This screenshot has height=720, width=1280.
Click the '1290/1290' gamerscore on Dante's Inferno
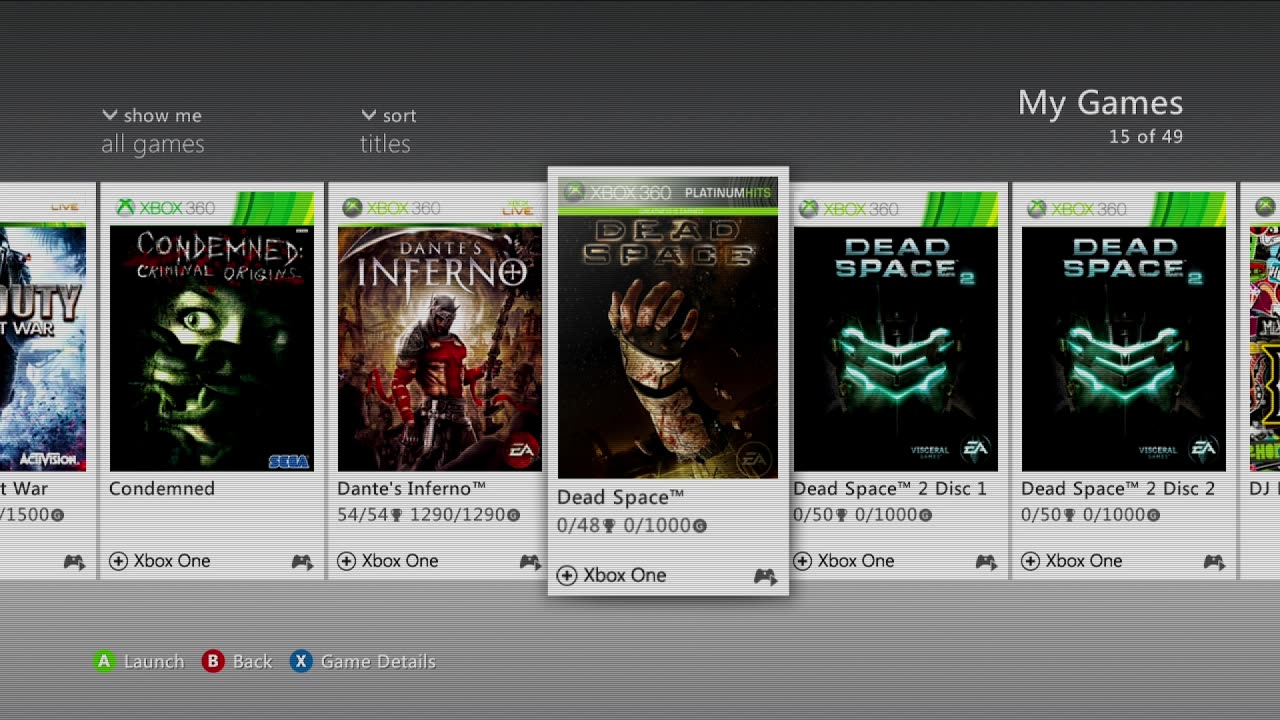coord(456,515)
